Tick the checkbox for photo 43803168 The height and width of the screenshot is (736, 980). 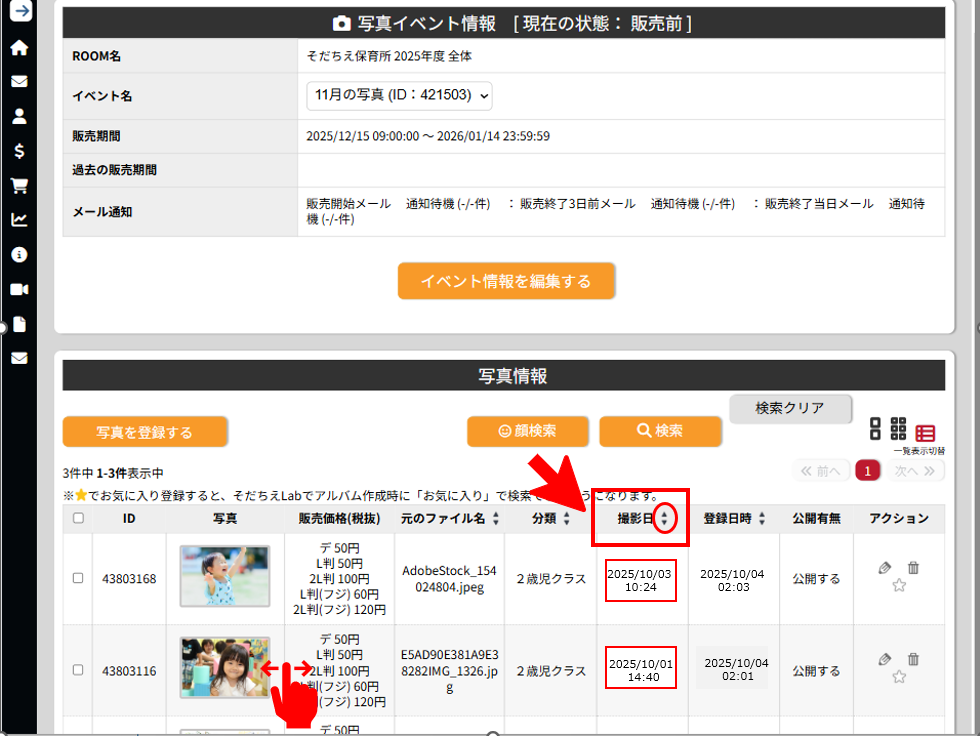coord(78,578)
